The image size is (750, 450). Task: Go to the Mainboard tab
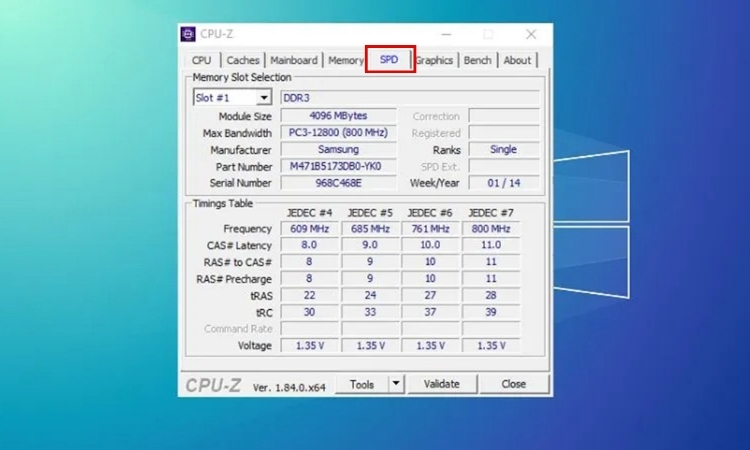pyautogui.click(x=294, y=60)
